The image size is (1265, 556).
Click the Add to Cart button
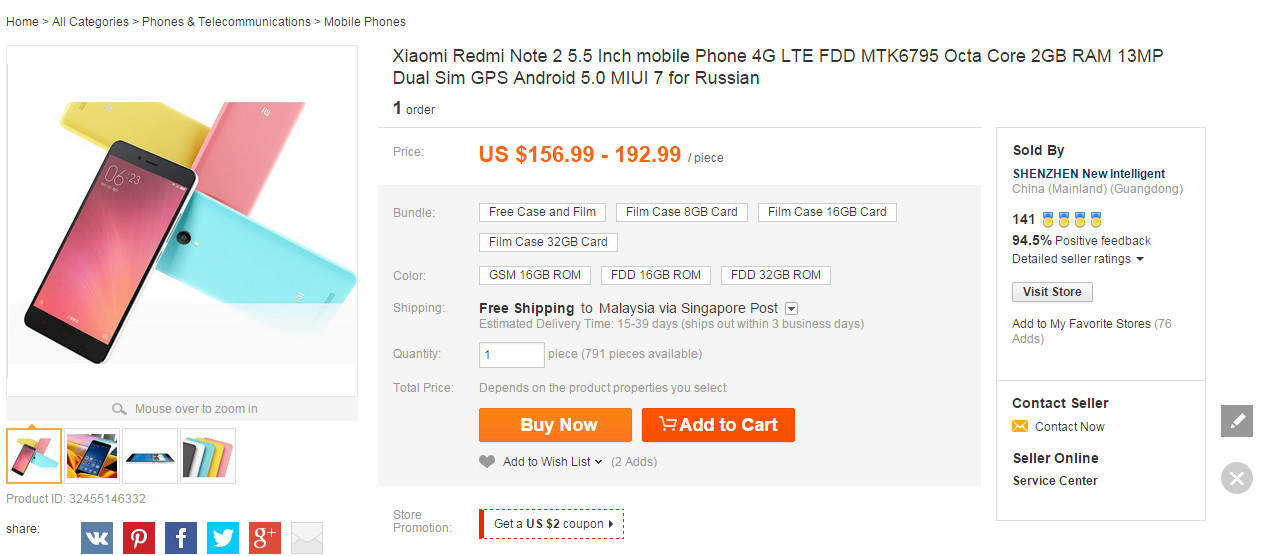click(718, 425)
